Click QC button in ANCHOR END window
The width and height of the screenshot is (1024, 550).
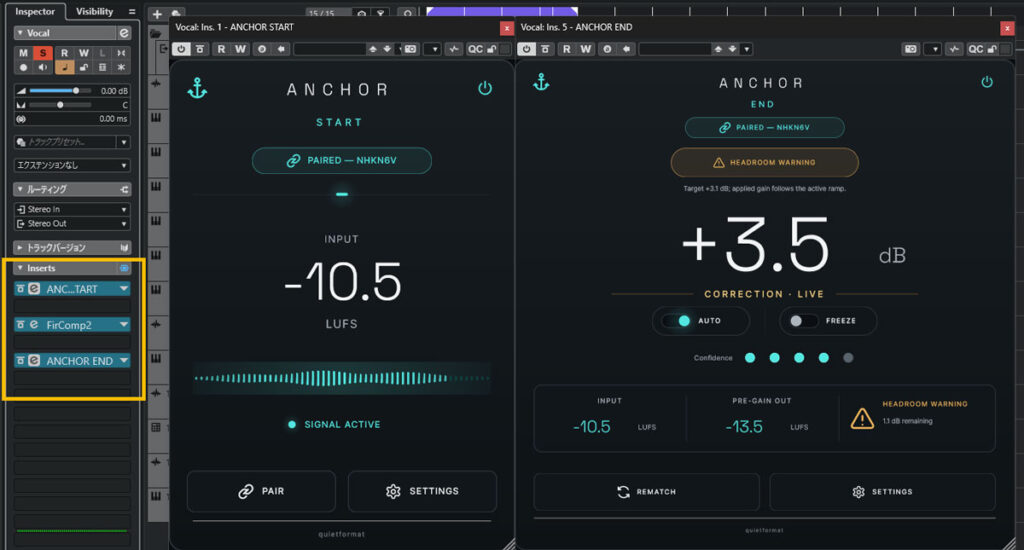(x=976, y=49)
